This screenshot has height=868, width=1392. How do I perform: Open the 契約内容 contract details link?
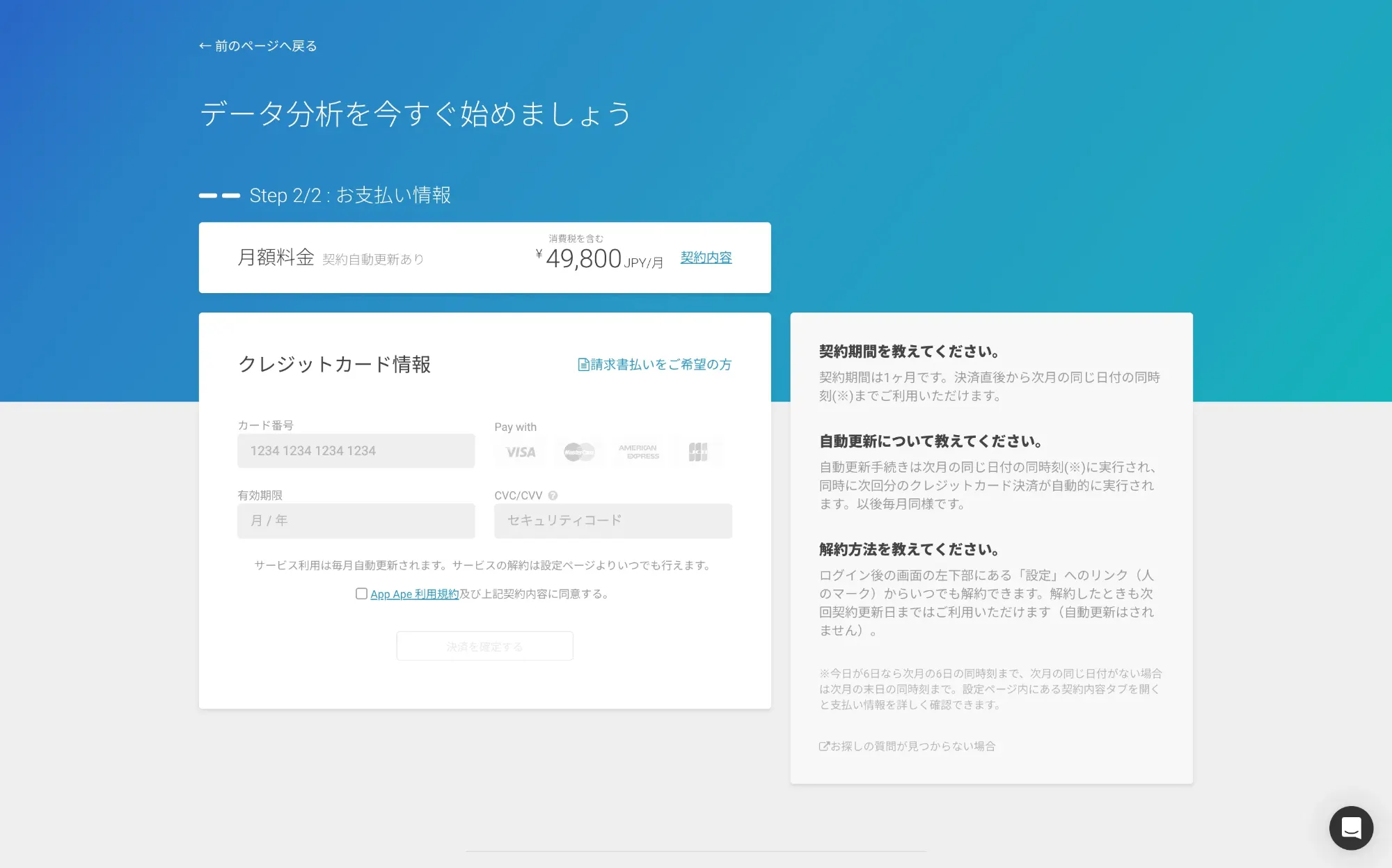tap(706, 258)
